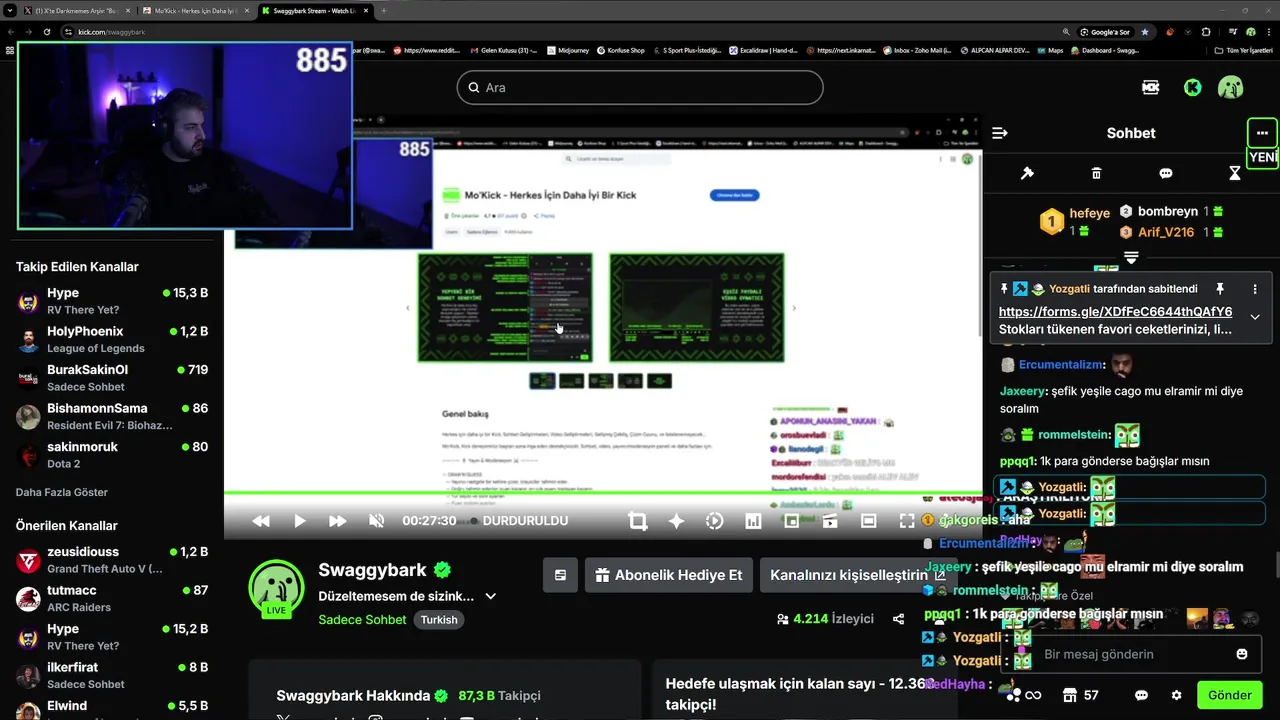The height and width of the screenshot is (720, 1280).
Task: Click the sparkle icon in player controls
Action: [x=676, y=521]
